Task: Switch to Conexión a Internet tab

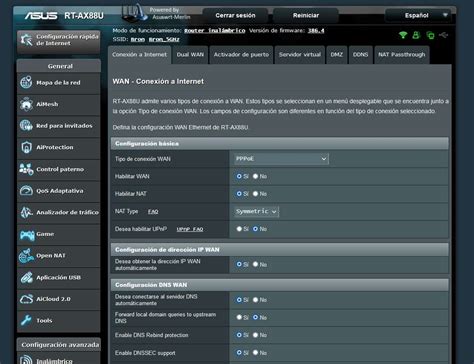Action: pos(139,55)
